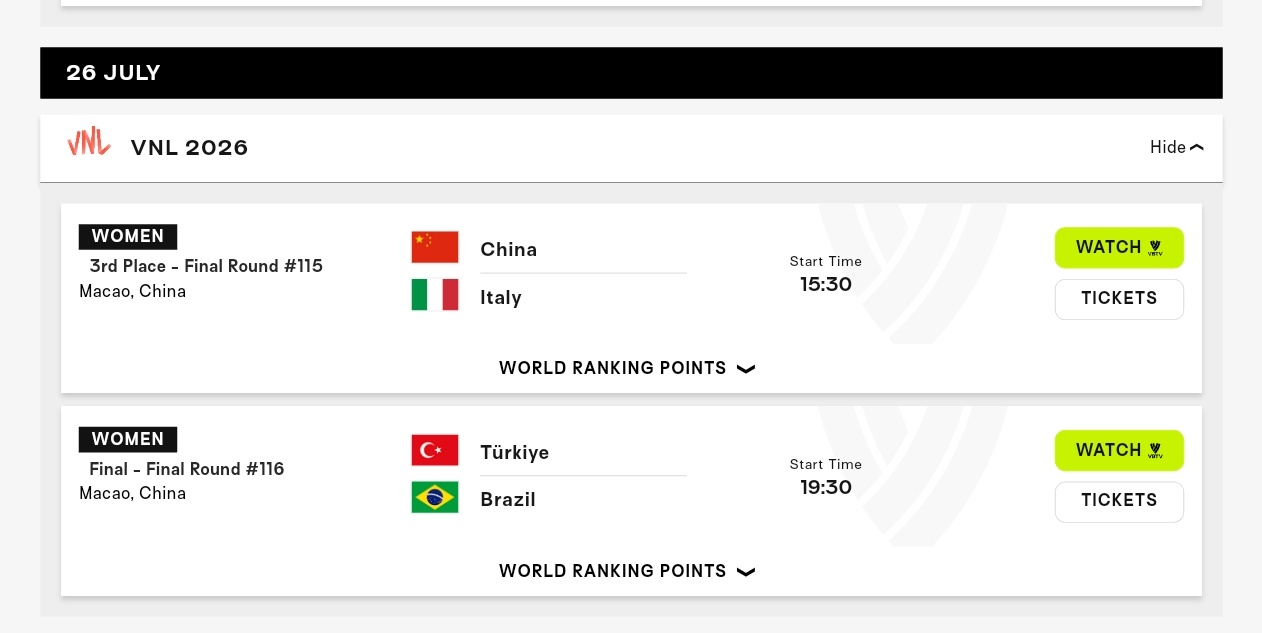This screenshot has height=633, width=1262.
Task: Open Final - Final Round #116 match details
Action: pos(187,469)
